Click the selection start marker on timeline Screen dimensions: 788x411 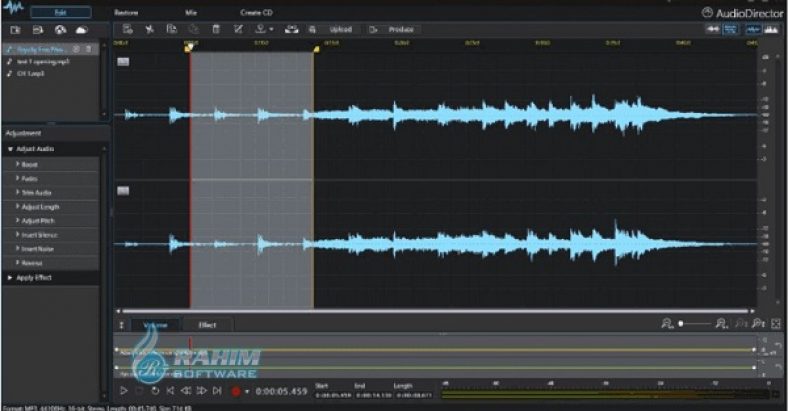pyautogui.click(x=189, y=48)
